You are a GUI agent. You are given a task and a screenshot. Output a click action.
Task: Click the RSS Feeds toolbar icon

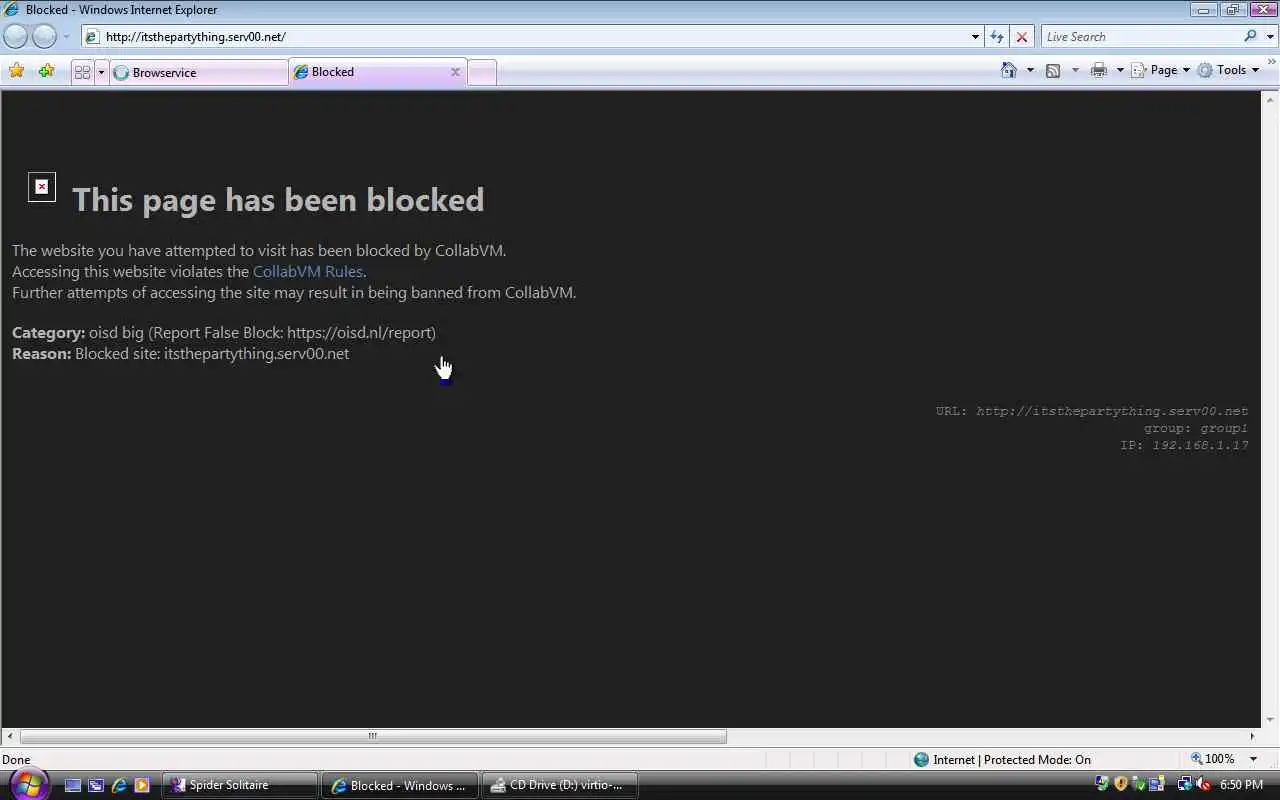[x=1053, y=70]
